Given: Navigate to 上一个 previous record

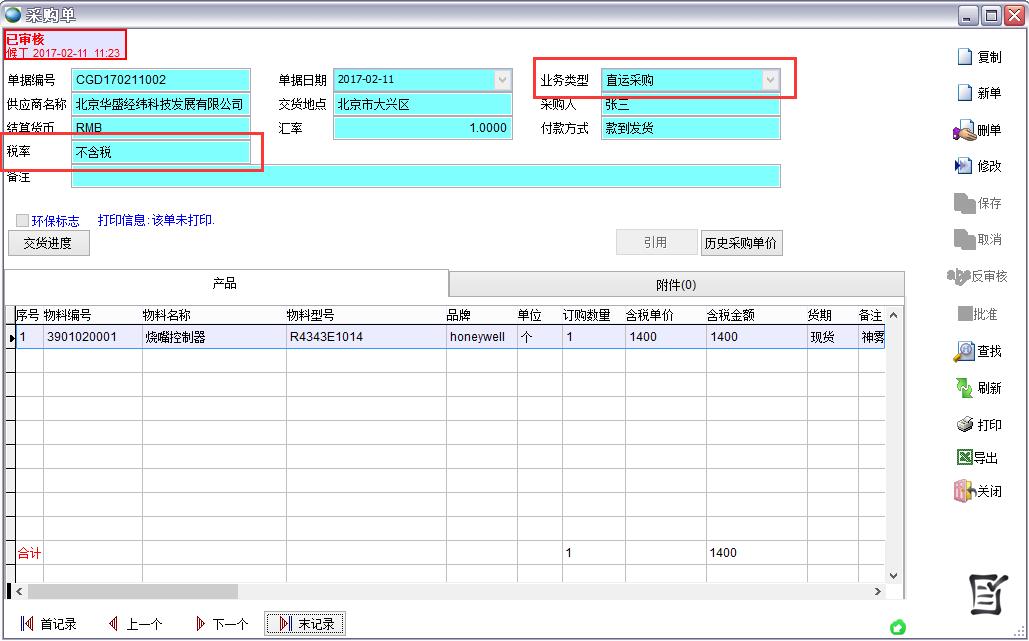Looking at the screenshot, I should [135, 624].
